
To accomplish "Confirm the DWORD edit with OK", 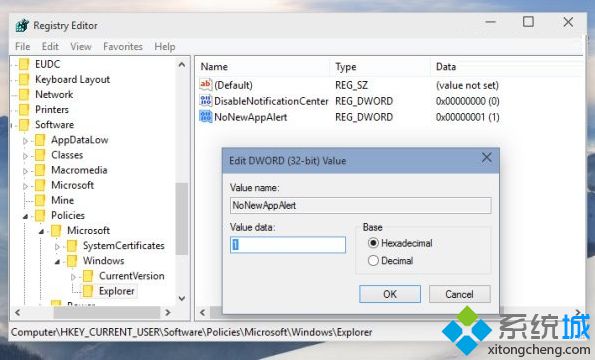I will (x=390, y=294).
